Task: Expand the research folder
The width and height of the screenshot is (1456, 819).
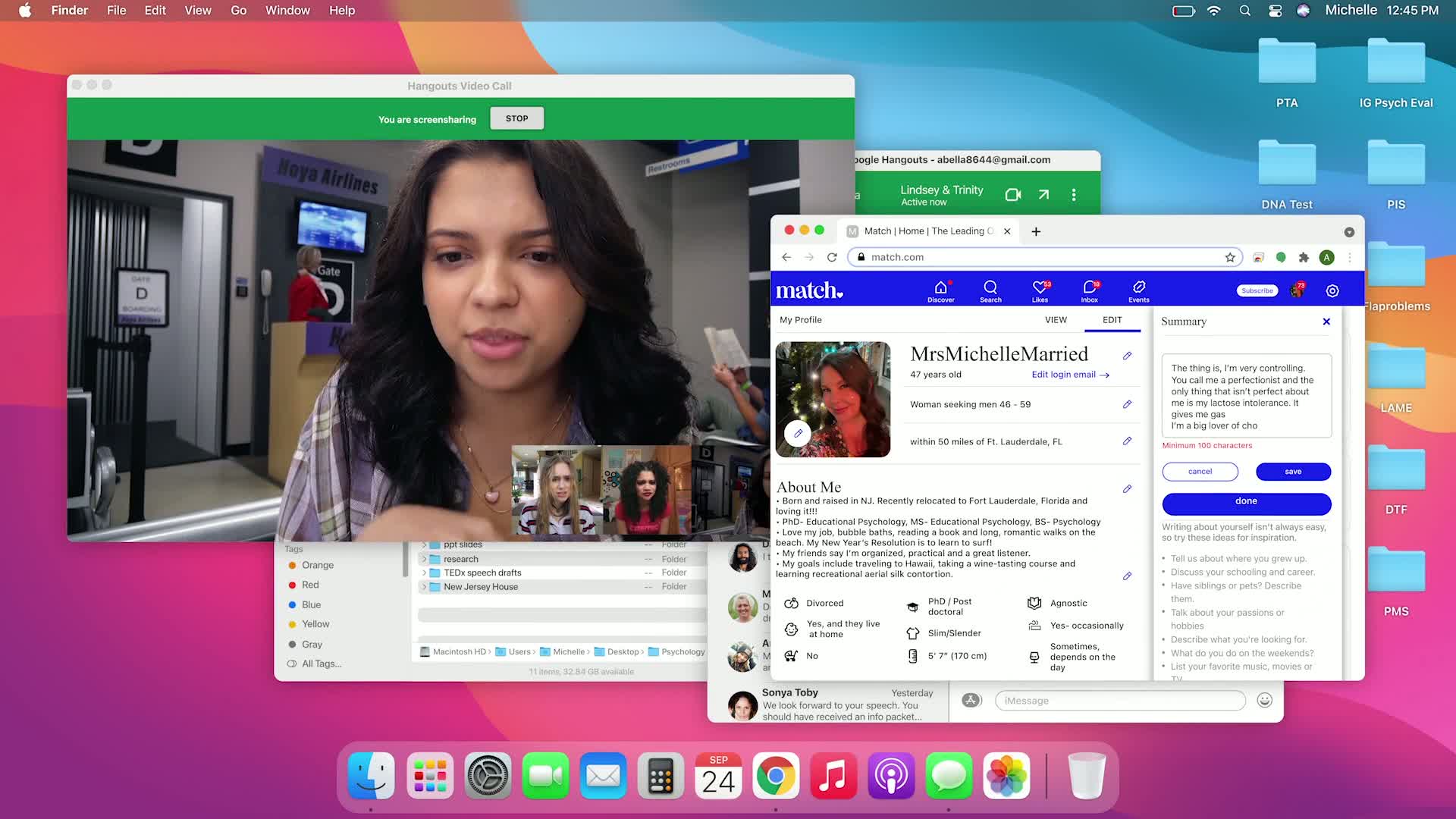Action: 424,559
